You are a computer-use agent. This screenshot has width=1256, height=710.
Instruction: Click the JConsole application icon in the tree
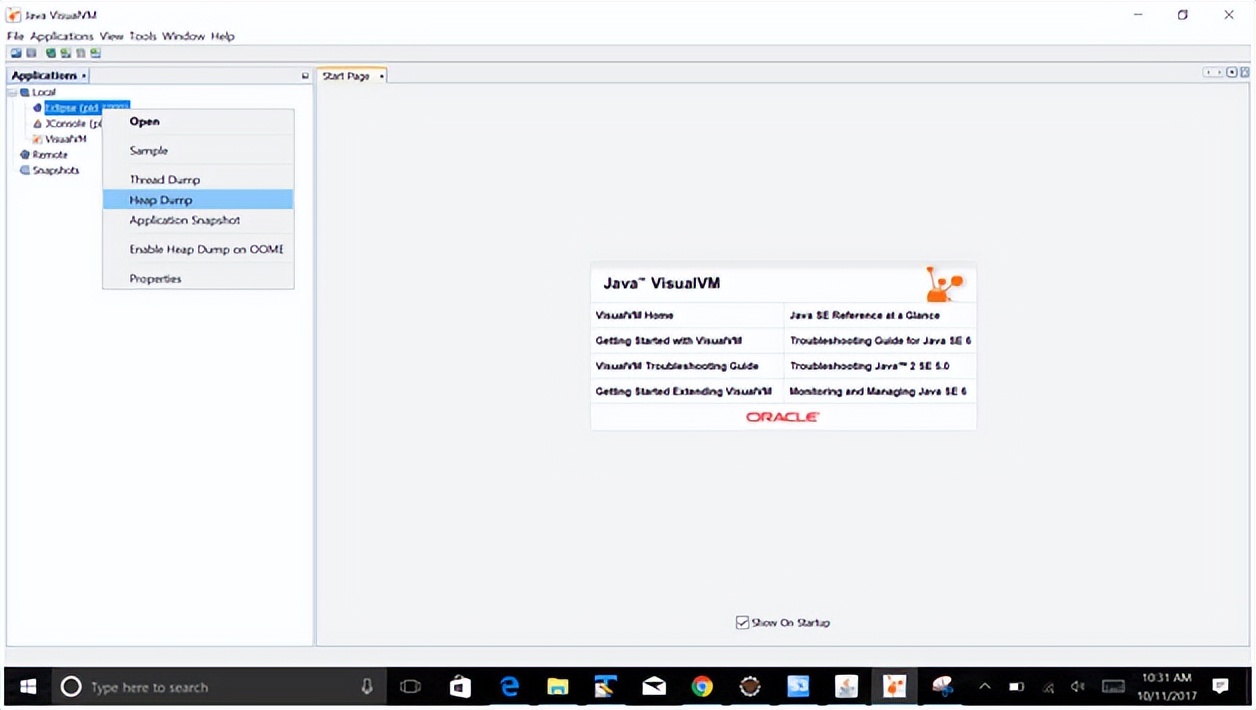[x=37, y=124]
